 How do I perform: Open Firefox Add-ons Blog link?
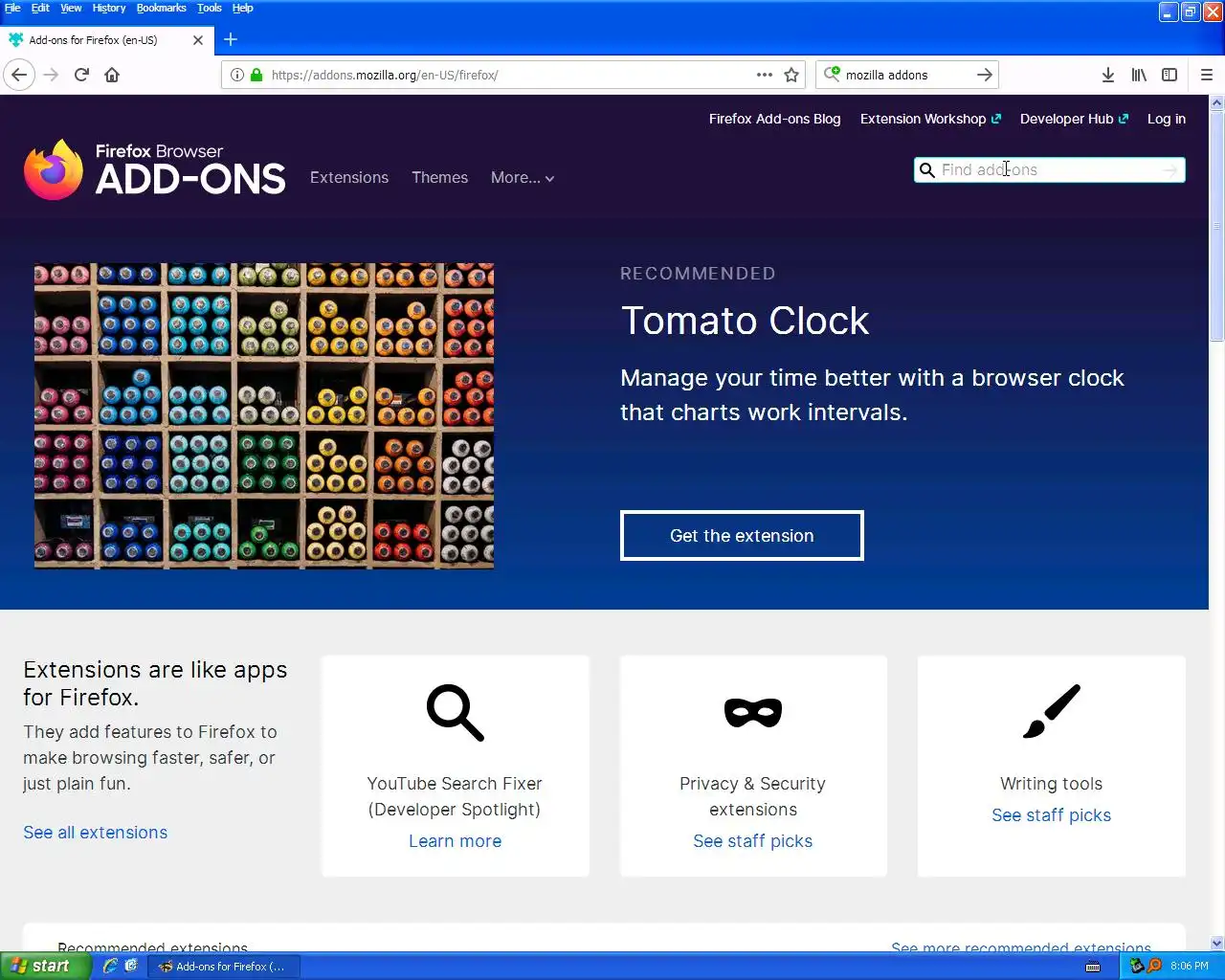point(775,119)
